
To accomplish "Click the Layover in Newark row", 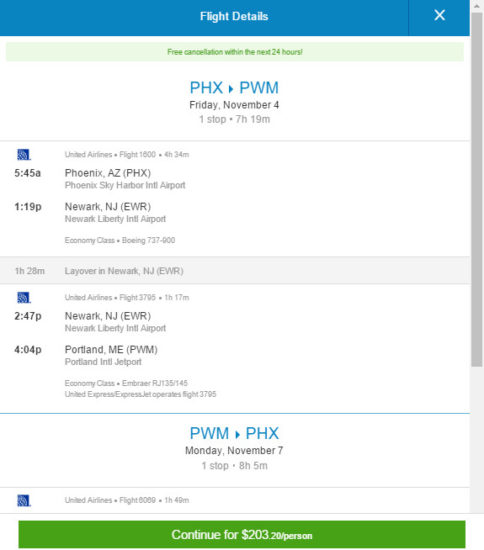I will [235, 270].
